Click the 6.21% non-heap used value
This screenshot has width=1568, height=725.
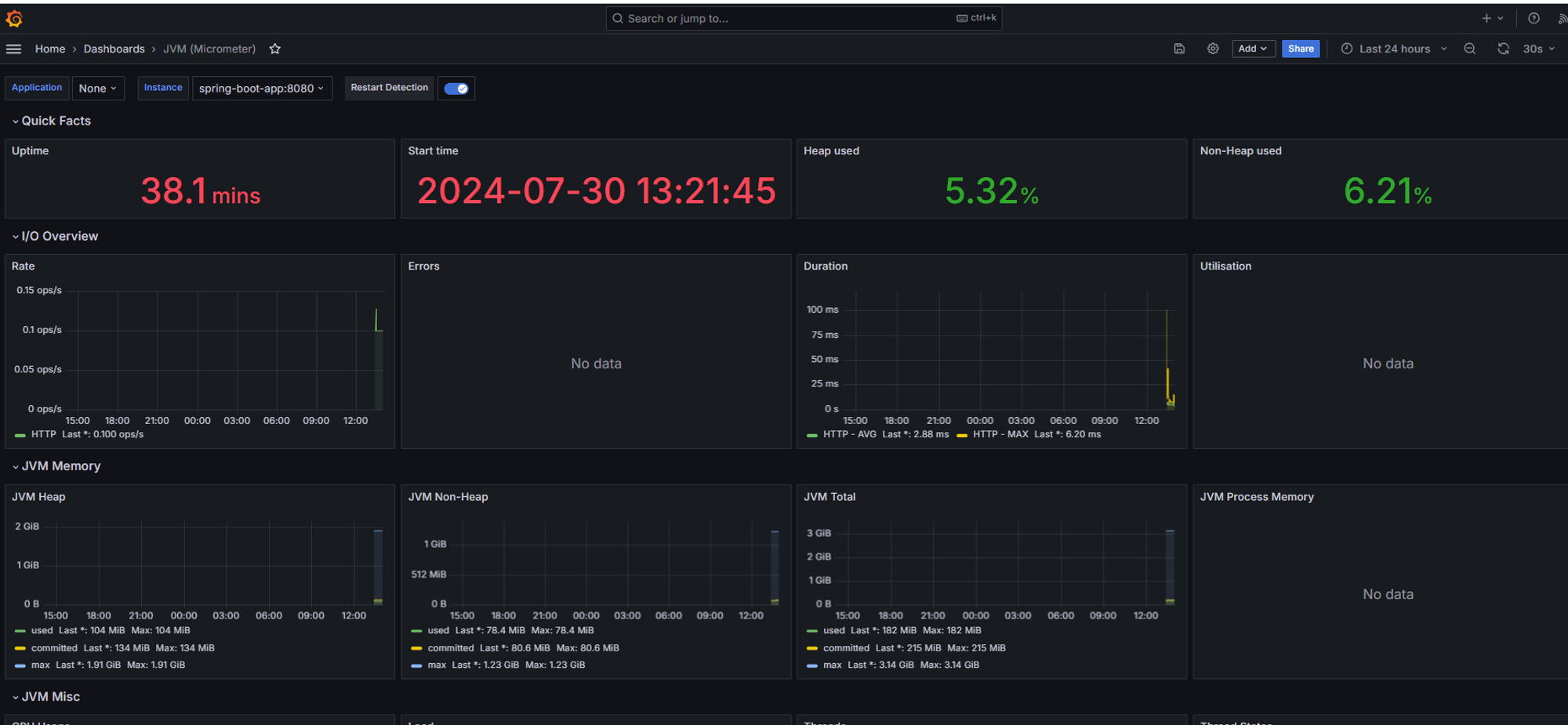coord(1388,191)
